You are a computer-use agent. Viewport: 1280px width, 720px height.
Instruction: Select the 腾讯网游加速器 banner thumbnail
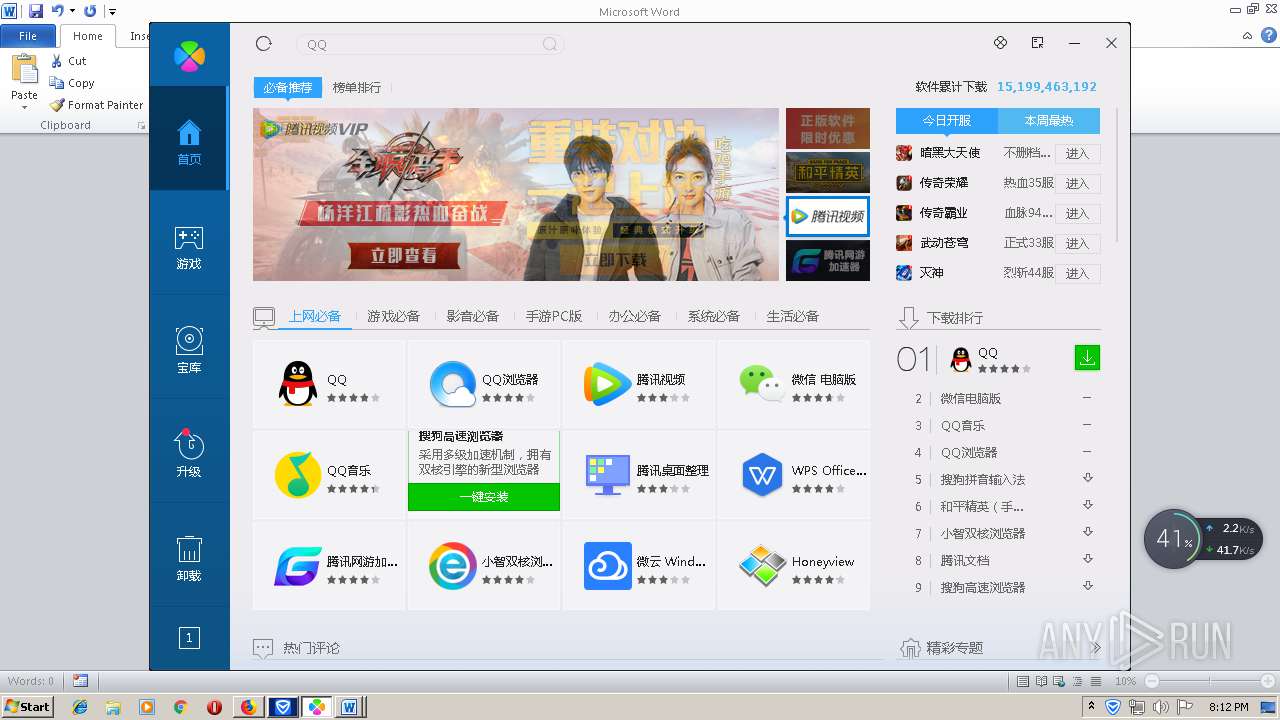click(x=828, y=261)
